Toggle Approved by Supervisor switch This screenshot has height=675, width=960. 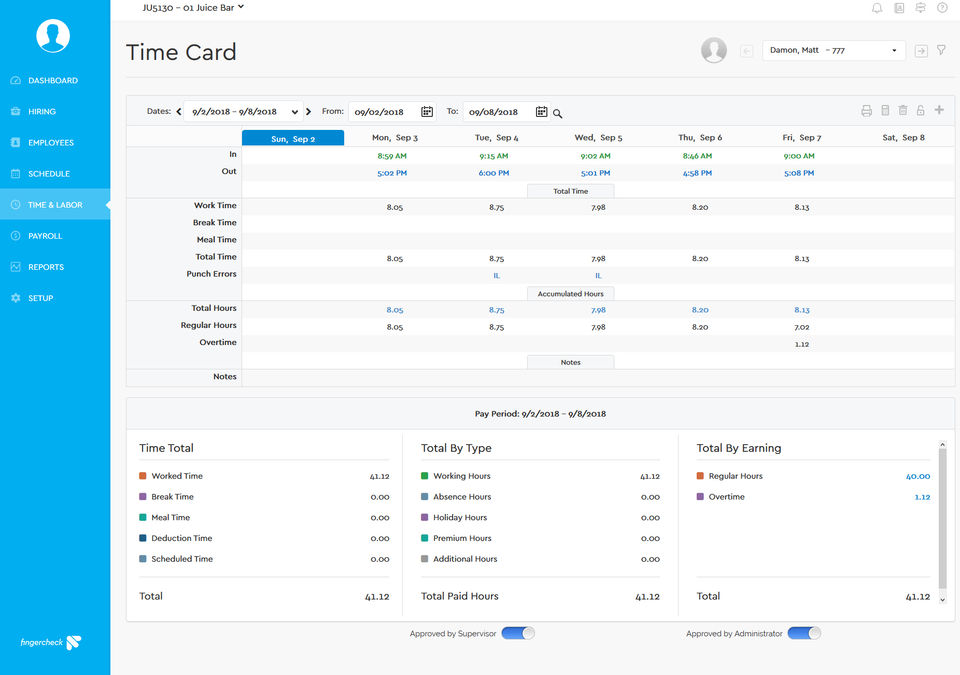coord(518,633)
